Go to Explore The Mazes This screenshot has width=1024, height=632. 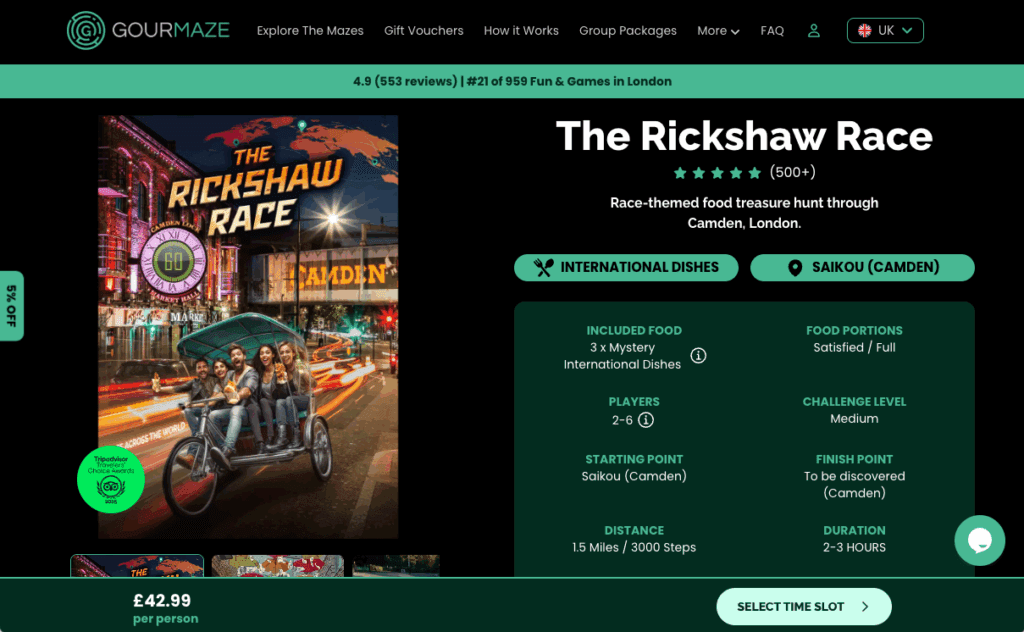coord(310,31)
